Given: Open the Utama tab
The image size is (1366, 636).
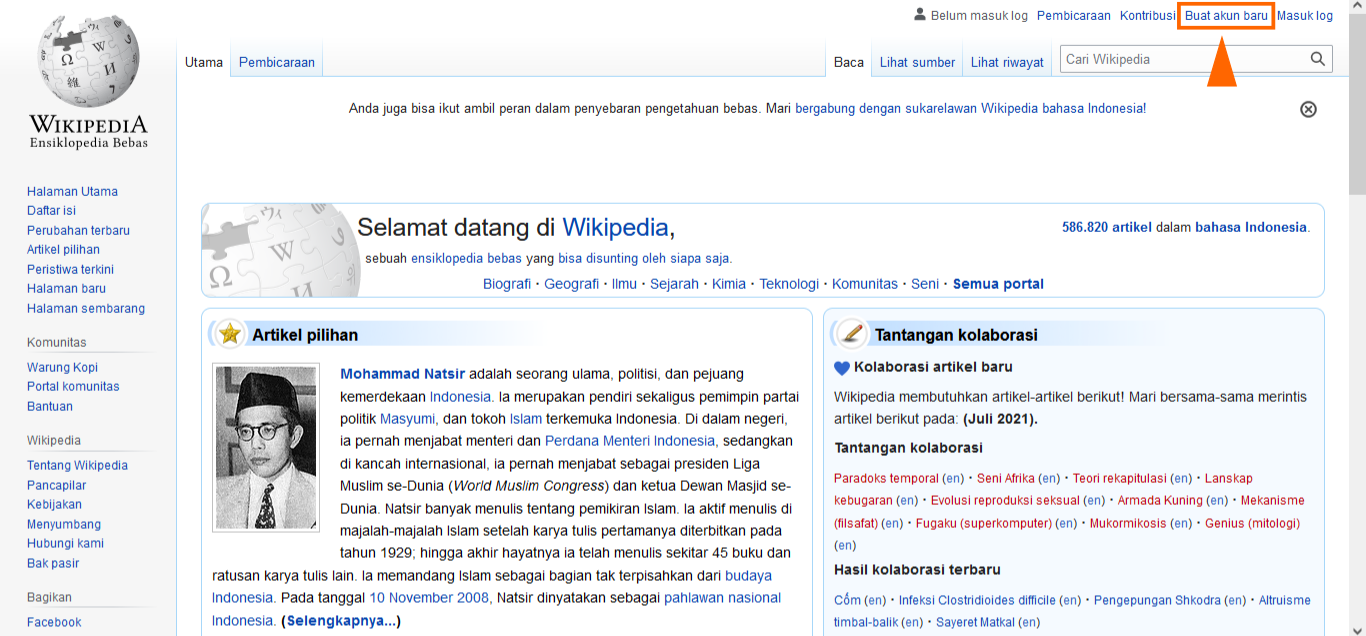Looking at the screenshot, I should point(204,62).
